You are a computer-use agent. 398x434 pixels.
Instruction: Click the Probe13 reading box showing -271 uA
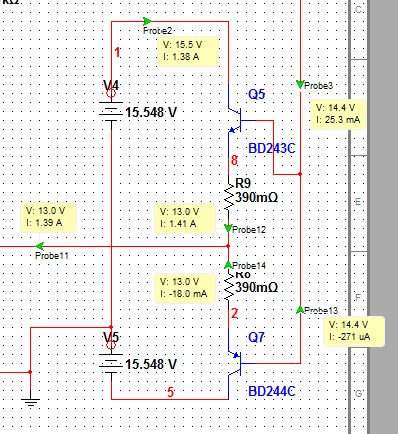(x=354, y=331)
